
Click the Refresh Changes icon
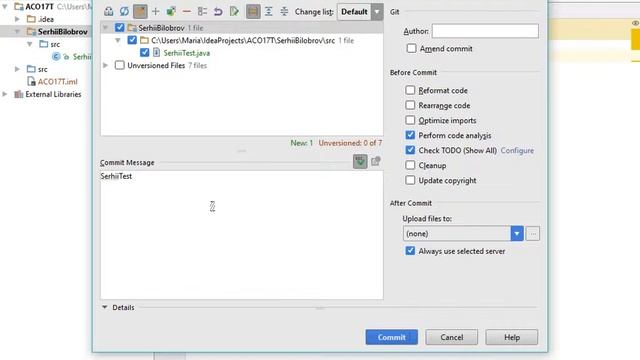[x=124, y=11]
